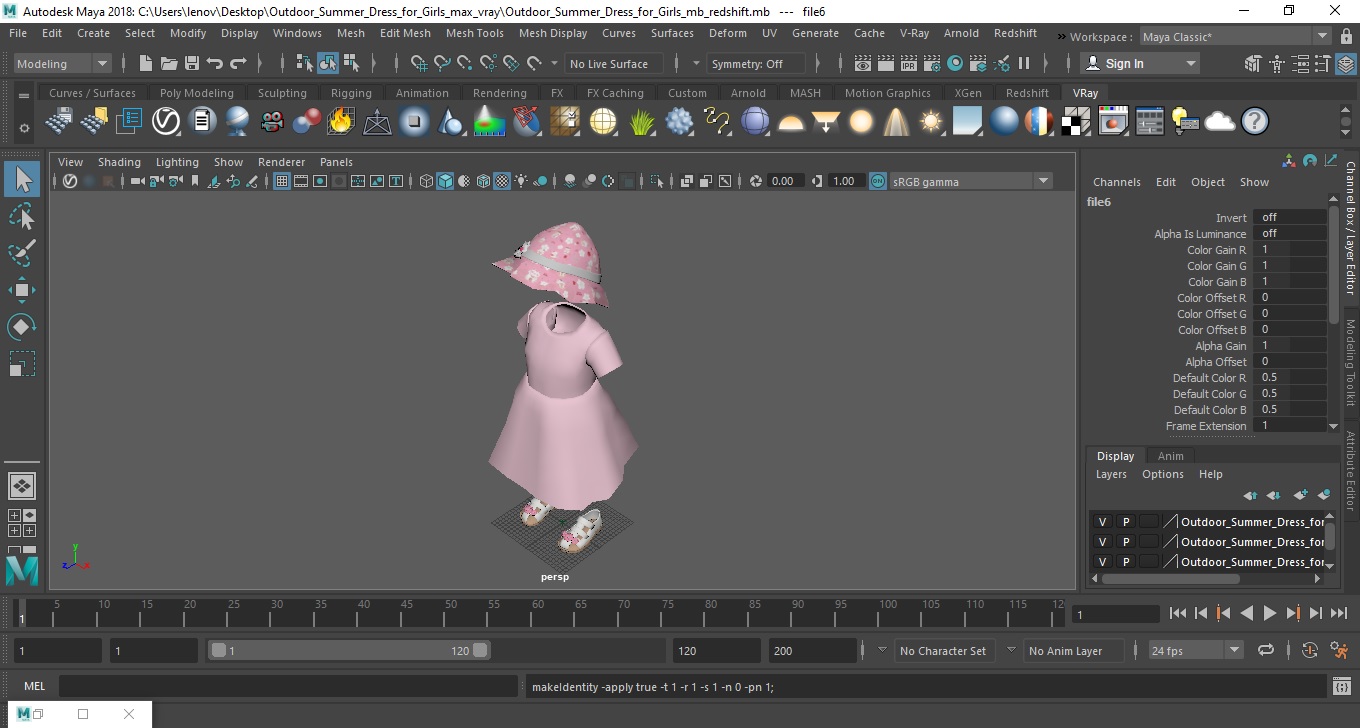The width and height of the screenshot is (1360, 728).
Task: Create a VRay sun light
Action: pos(932,122)
